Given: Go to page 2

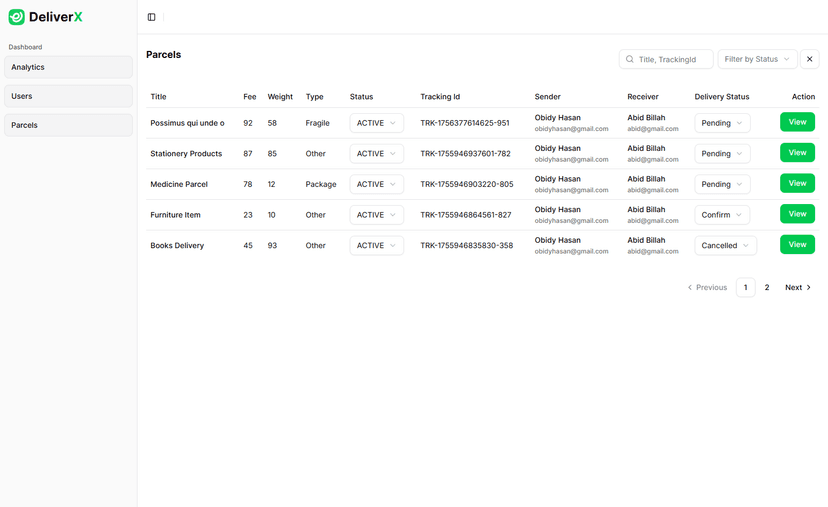Looking at the screenshot, I should coord(767,287).
